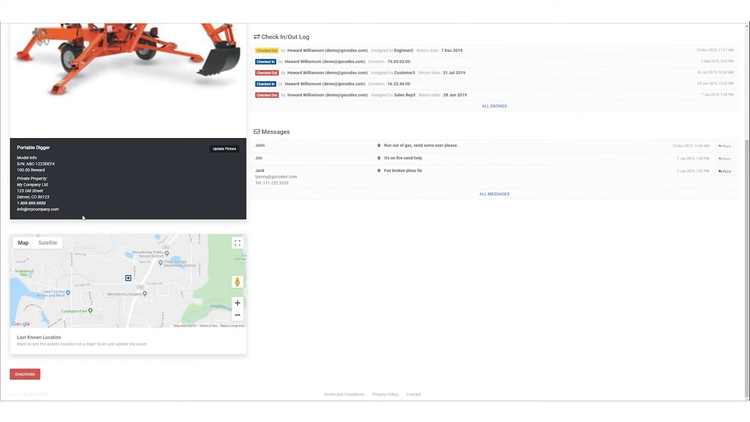The width and height of the screenshot is (750, 422).
Task: Click phone number 1-888-888-8888
Action: pyautogui.click(x=31, y=203)
